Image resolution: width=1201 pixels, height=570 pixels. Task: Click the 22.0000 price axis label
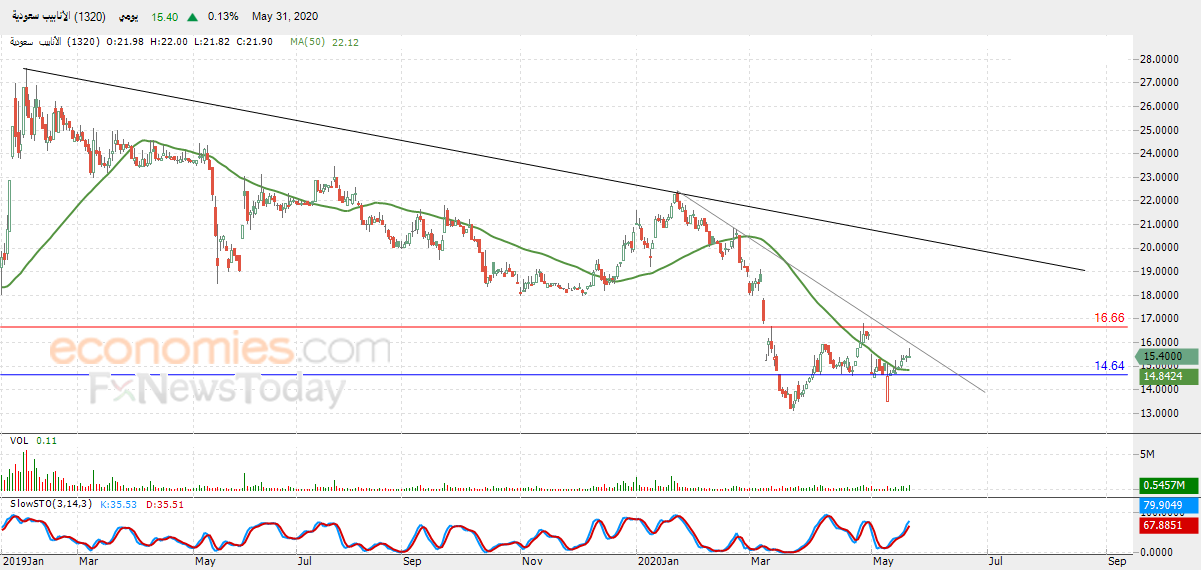coord(1161,201)
